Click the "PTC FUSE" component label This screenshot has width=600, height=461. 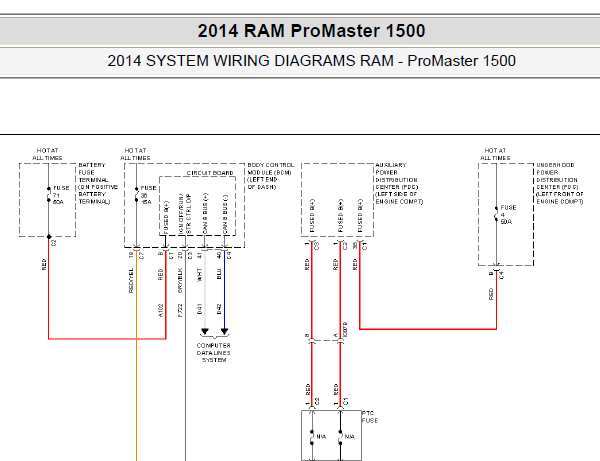pos(370,417)
